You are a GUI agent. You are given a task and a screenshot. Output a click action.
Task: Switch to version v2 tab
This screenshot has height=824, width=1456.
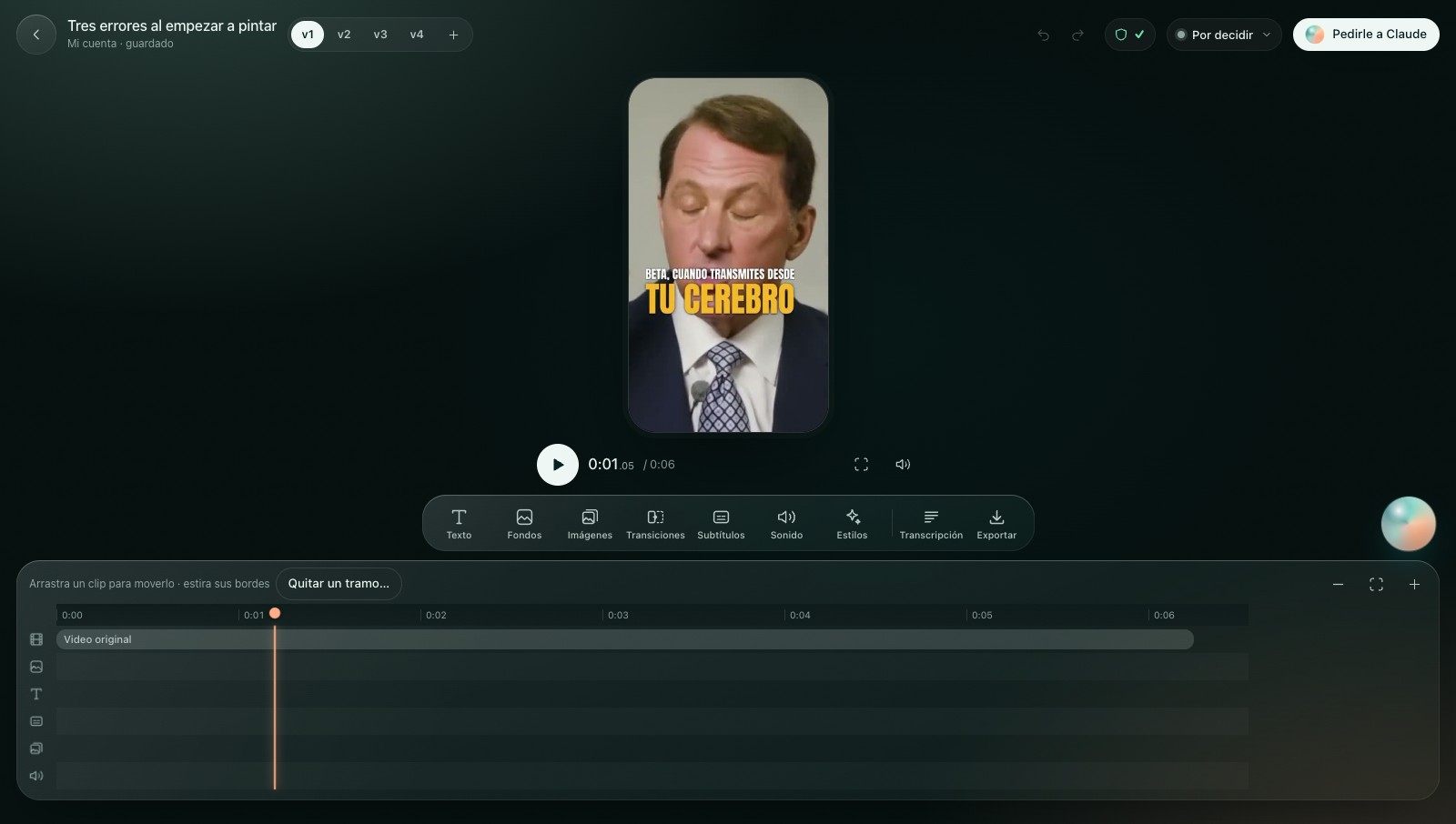click(344, 35)
